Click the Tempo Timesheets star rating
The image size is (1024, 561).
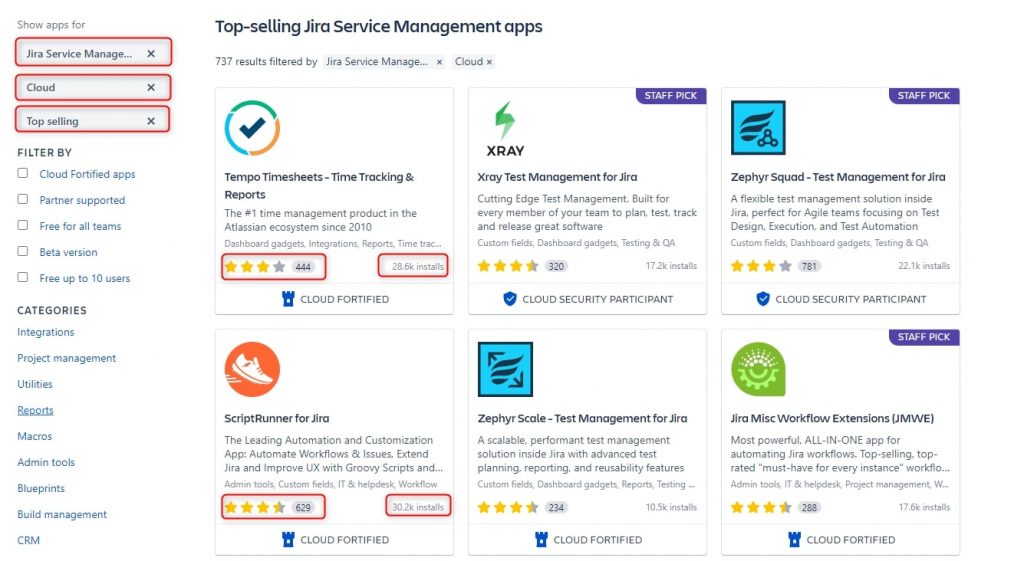click(x=255, y=266)
